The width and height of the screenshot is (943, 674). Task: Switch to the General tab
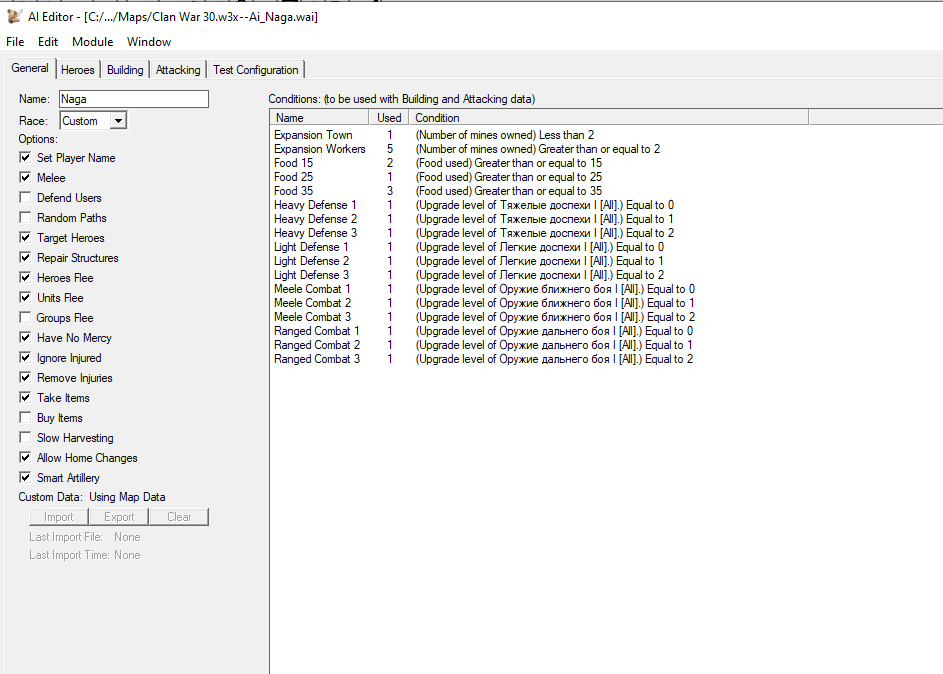(30, 68)
